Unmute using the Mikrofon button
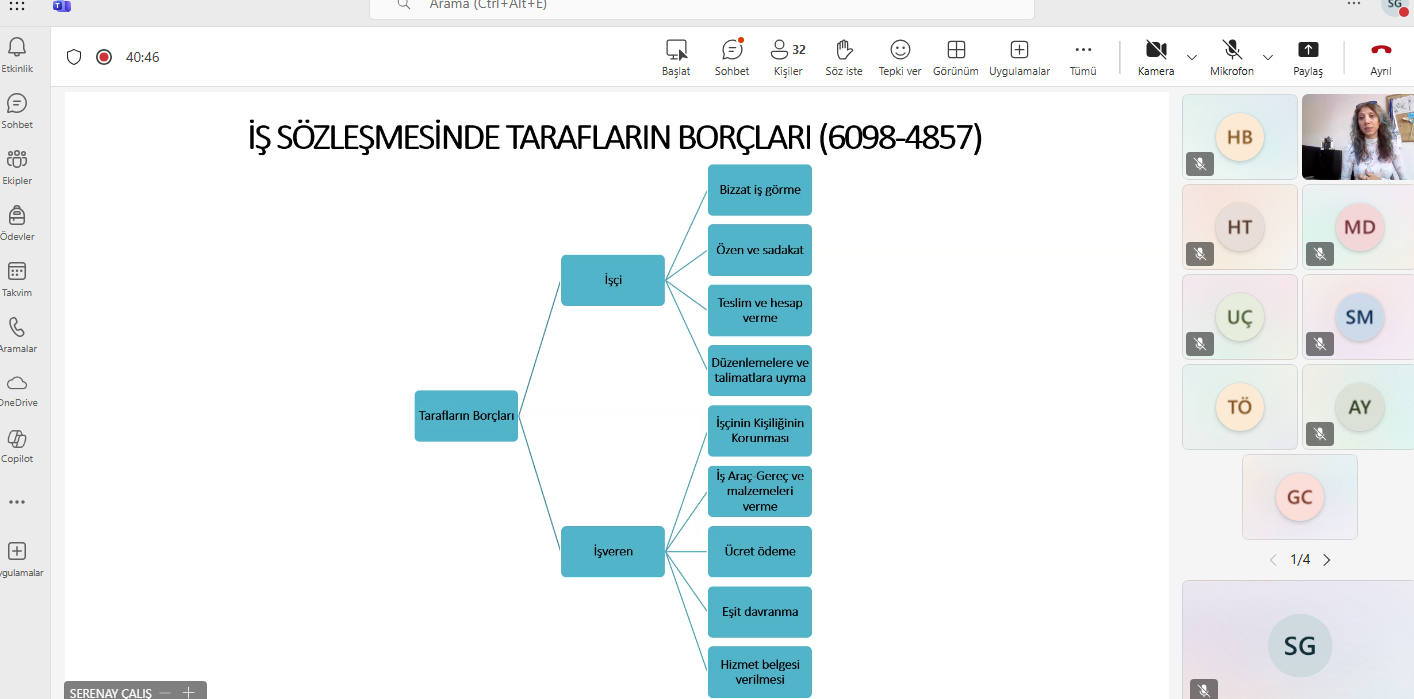 click(x=1231, y=57)
